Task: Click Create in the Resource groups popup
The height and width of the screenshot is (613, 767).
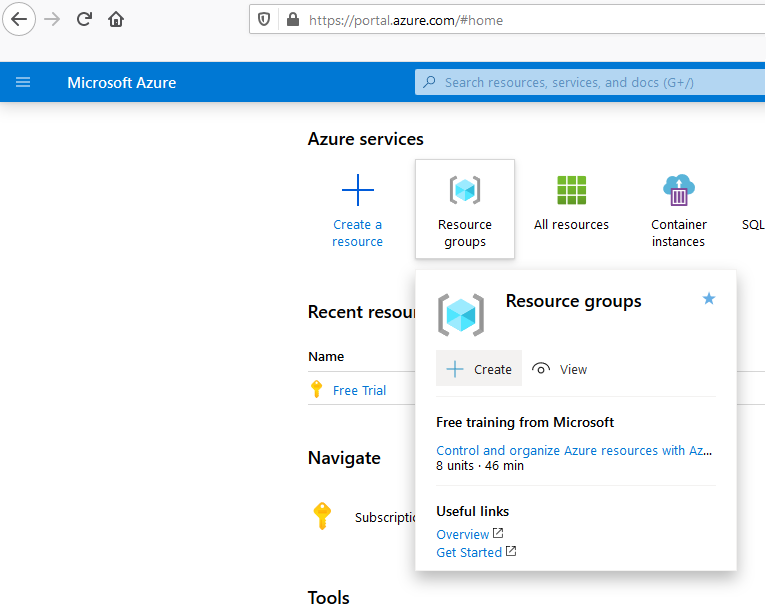Action: [479, 368]
